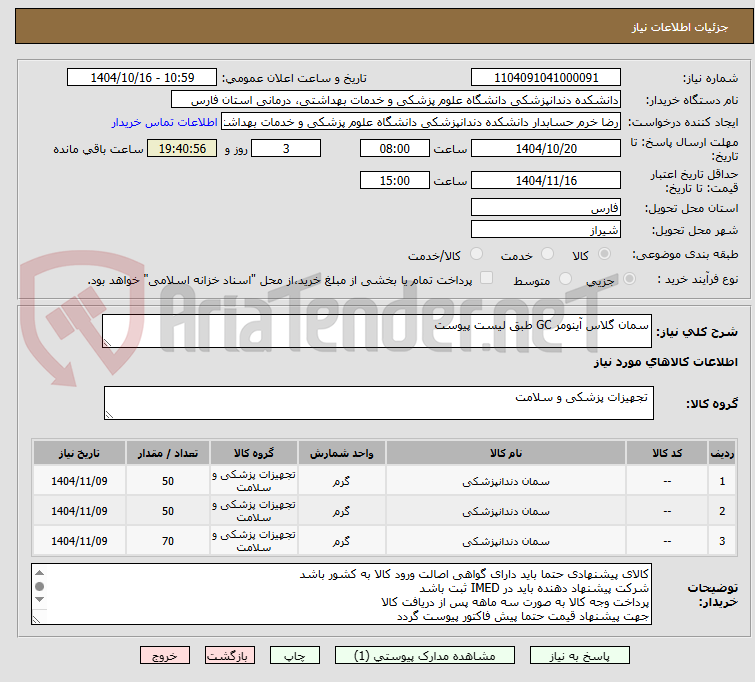Image resolution: width=755 pixels, height=682 pixels.
Task: Click date 1404/11/09 in row 2
Action: click(x=79, y=511)
